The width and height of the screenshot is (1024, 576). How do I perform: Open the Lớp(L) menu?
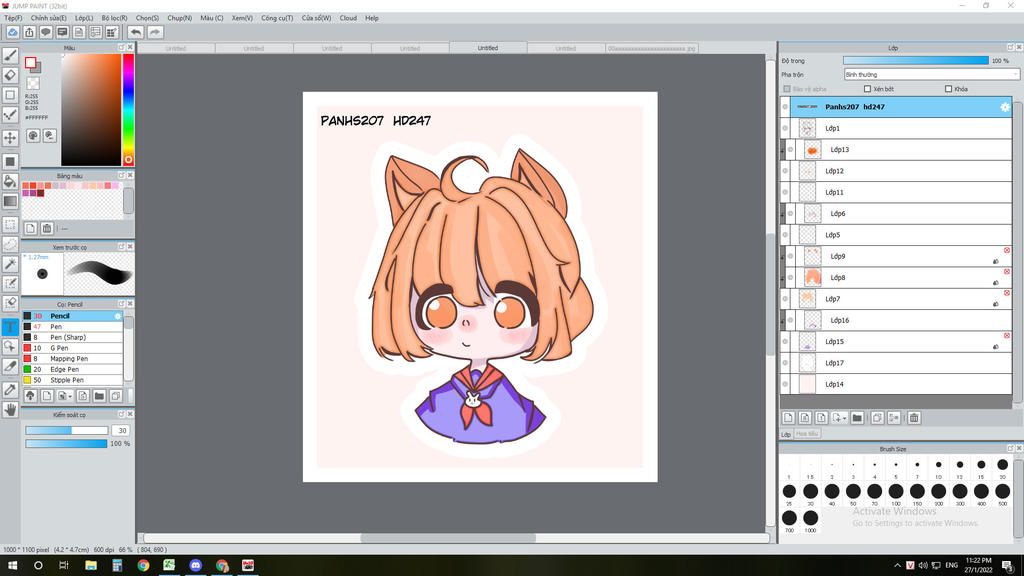84,18
